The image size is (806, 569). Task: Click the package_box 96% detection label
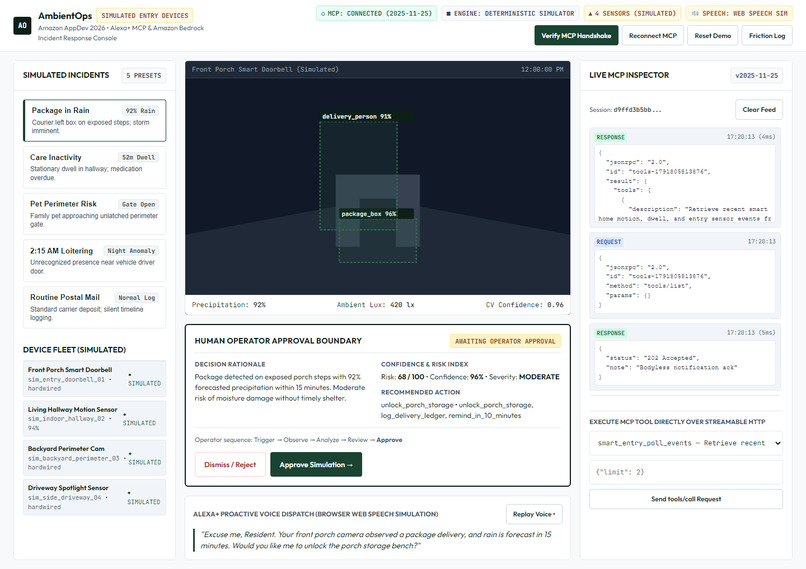[369, 214]
